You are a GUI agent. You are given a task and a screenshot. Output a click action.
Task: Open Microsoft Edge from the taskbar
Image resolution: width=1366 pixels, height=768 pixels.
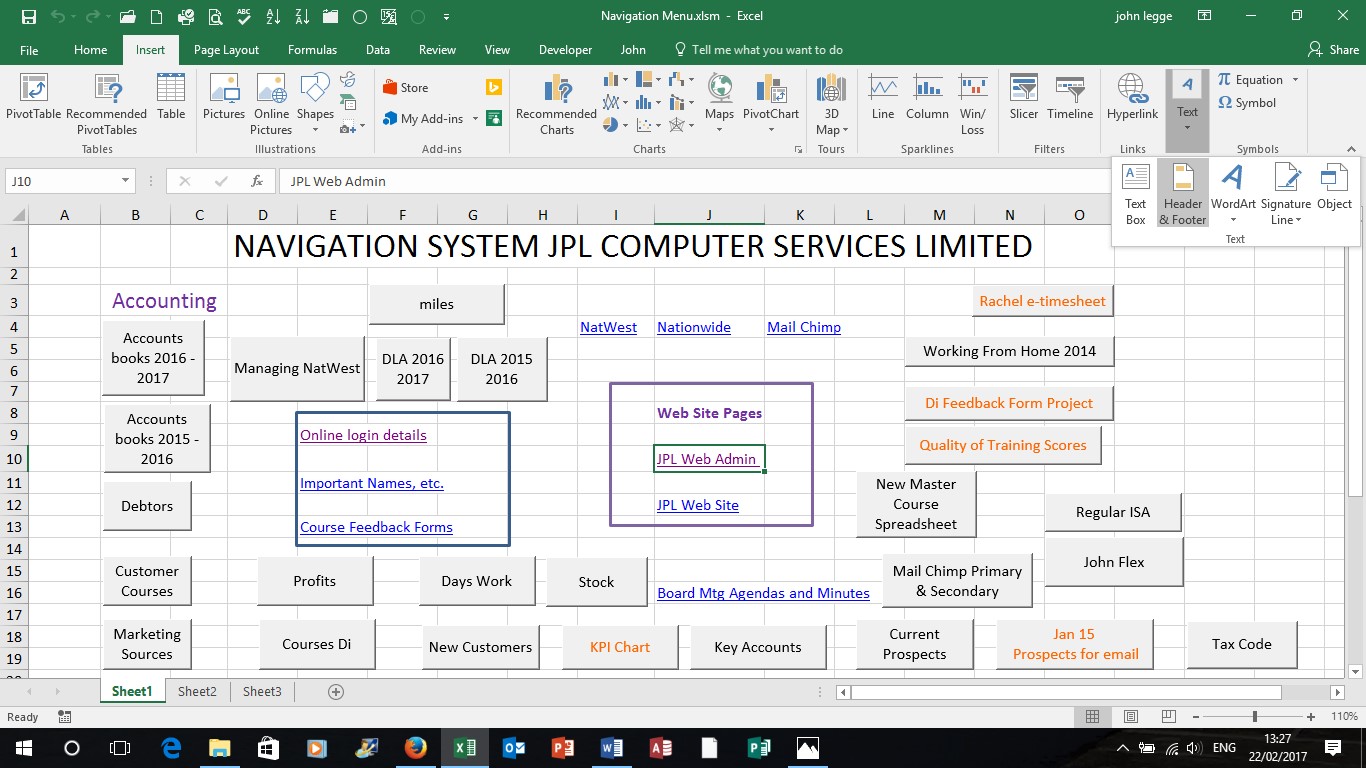point(171,747)
